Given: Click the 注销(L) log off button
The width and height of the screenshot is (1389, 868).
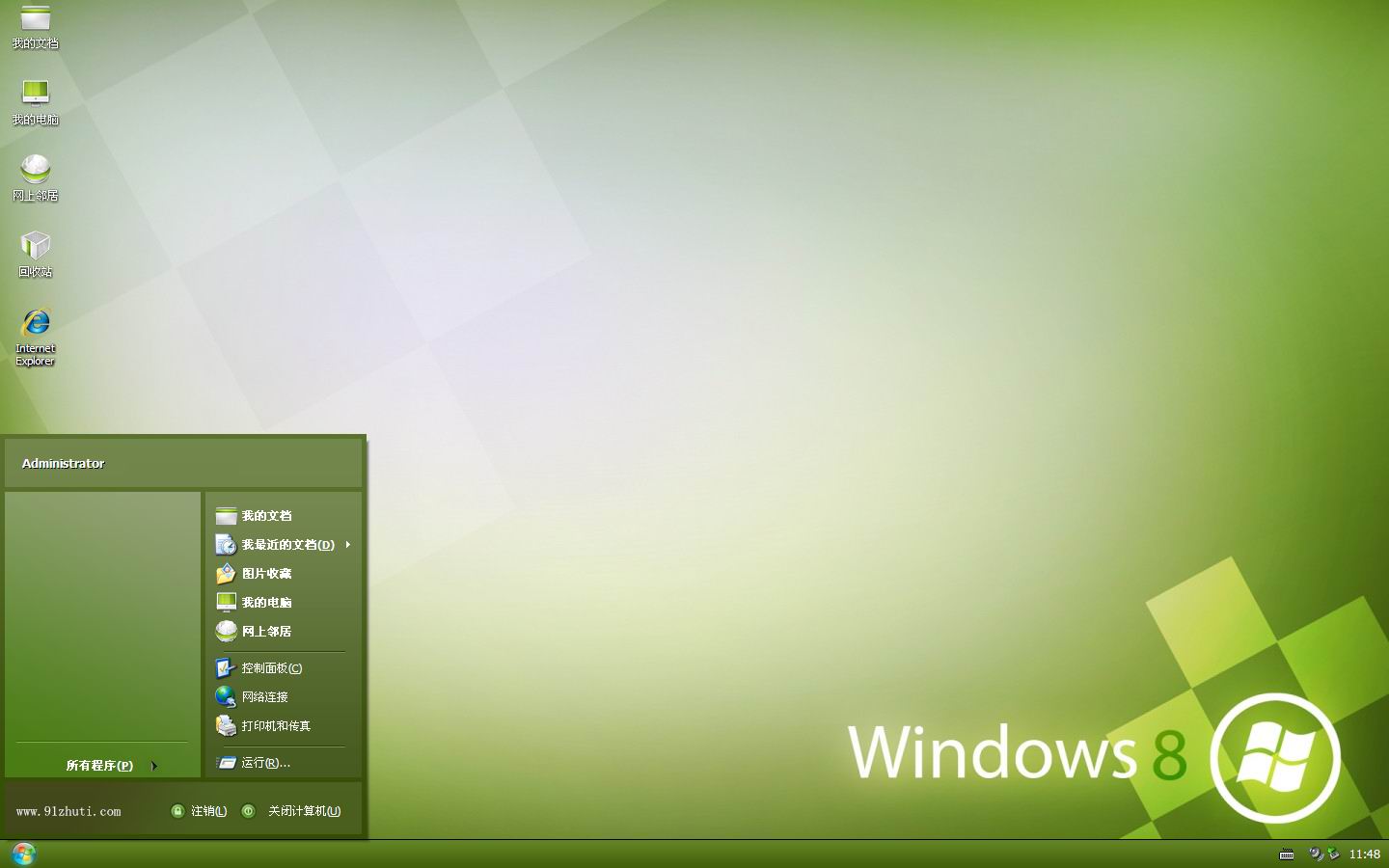Looking at the screenshot, I should (x=199, y=811).
